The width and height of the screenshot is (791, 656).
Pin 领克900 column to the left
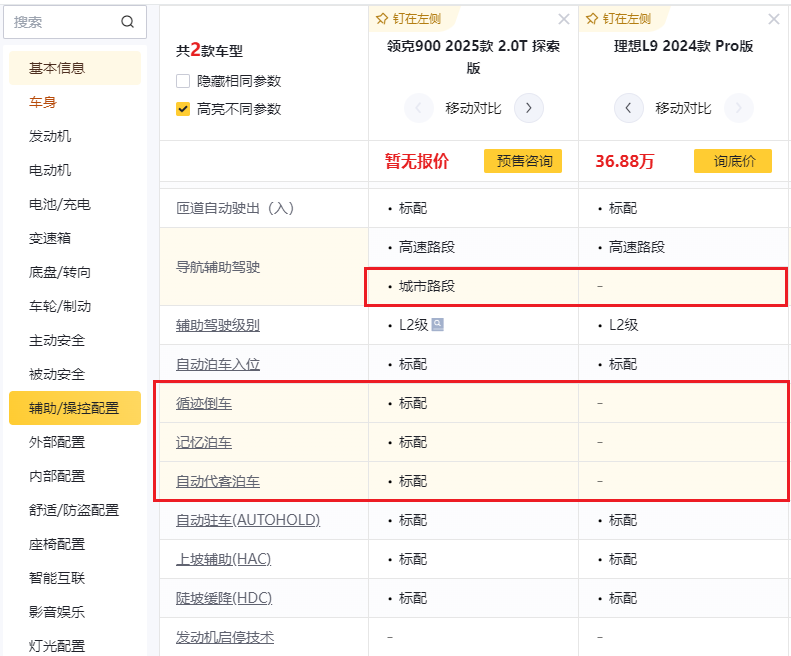409,19
